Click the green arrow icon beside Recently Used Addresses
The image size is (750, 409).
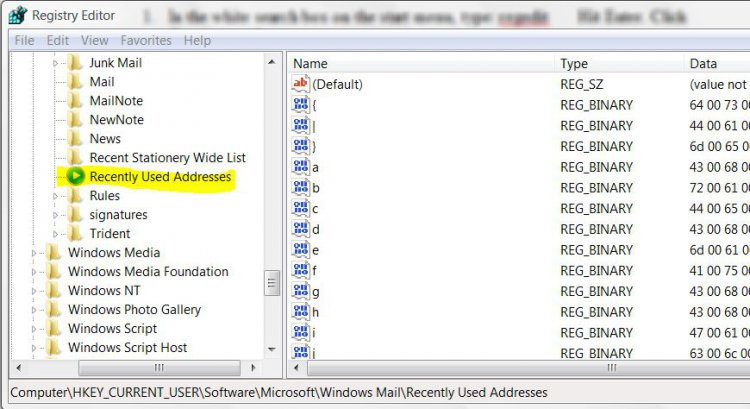click(76, 177)
